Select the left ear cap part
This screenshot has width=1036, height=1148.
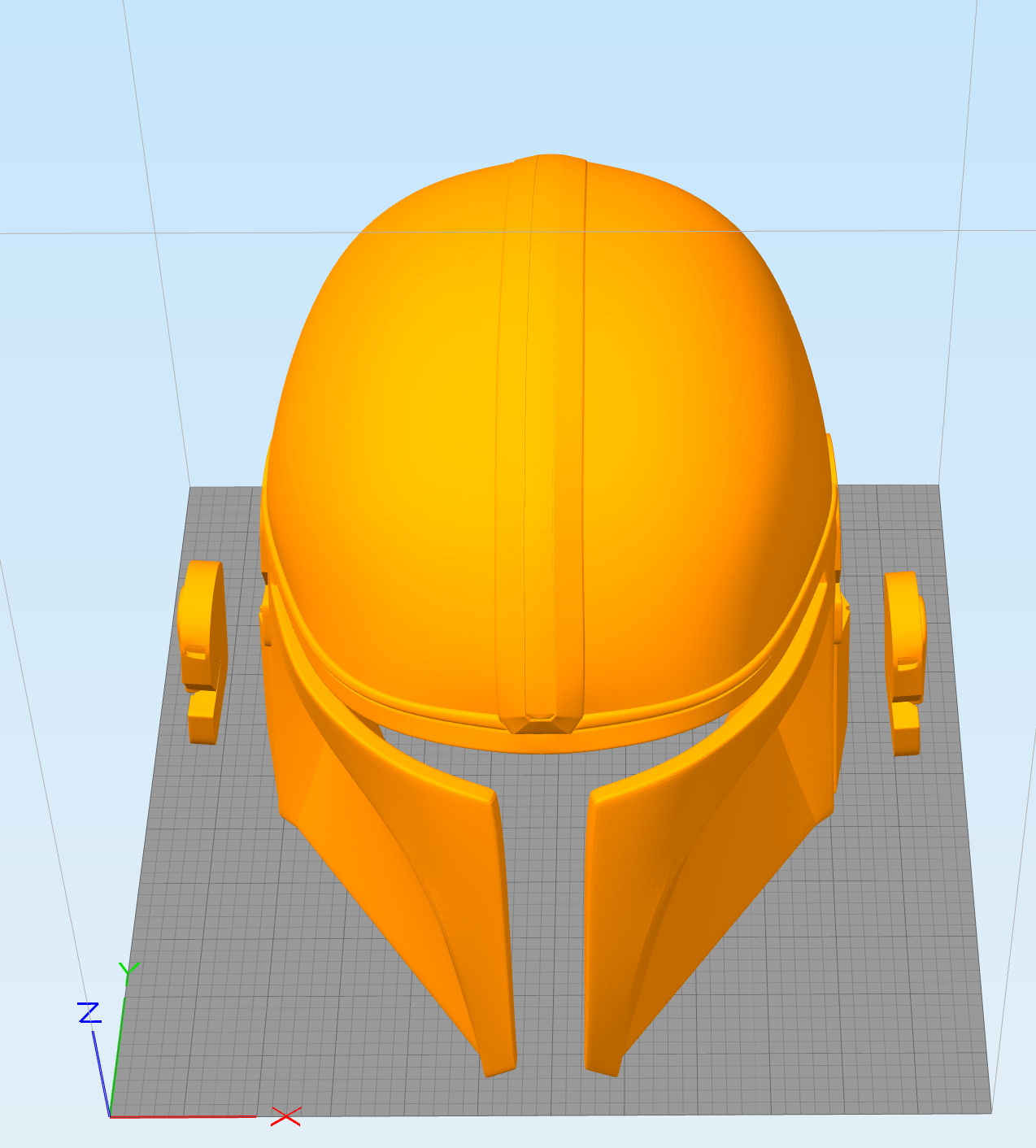tap(202, 652)
